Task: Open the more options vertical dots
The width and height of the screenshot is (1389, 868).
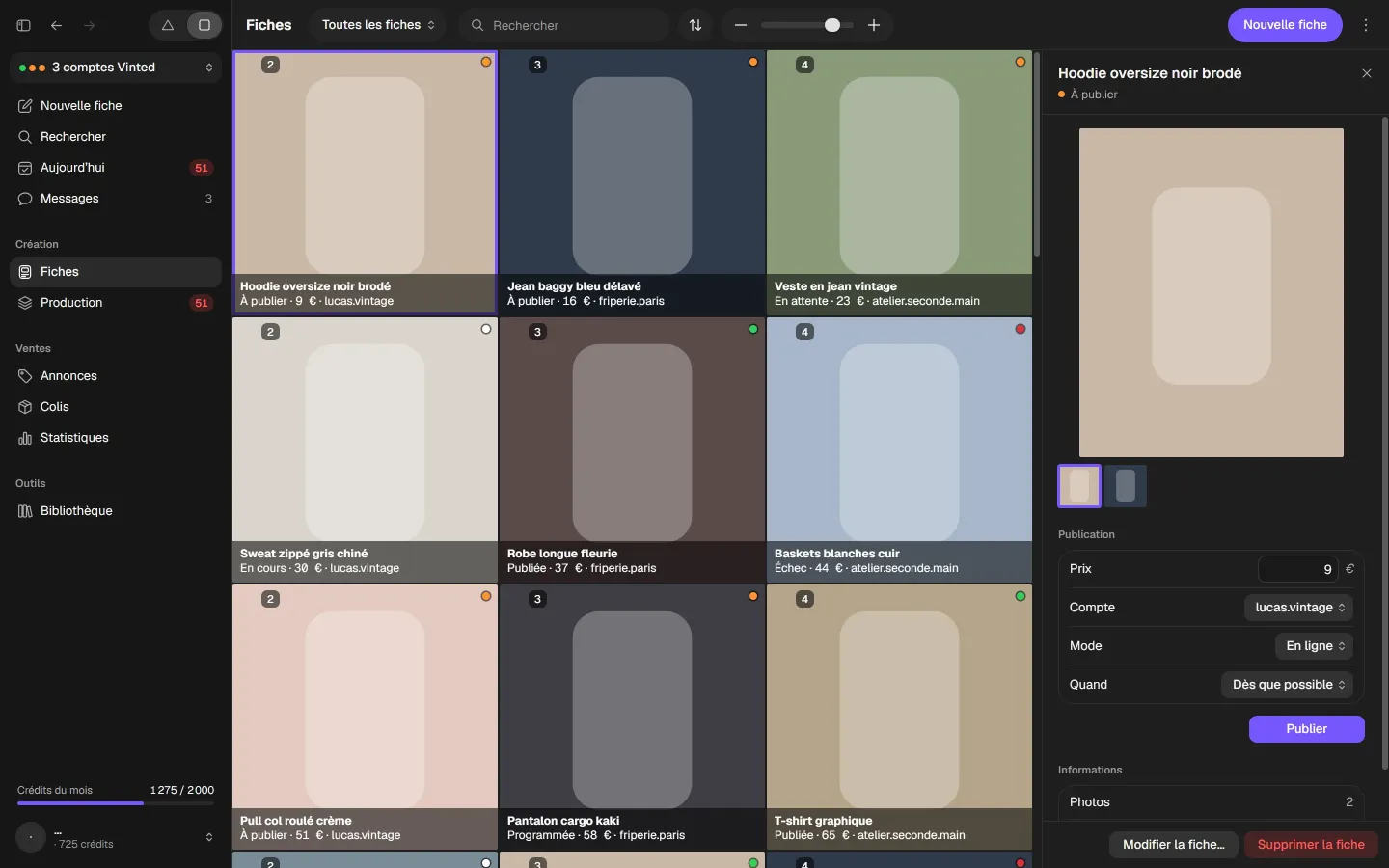Action: coord(1366,25)
